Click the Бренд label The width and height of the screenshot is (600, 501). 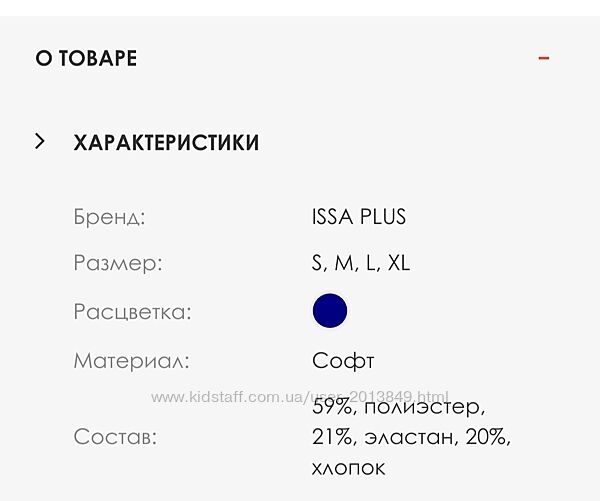(109, 217)
